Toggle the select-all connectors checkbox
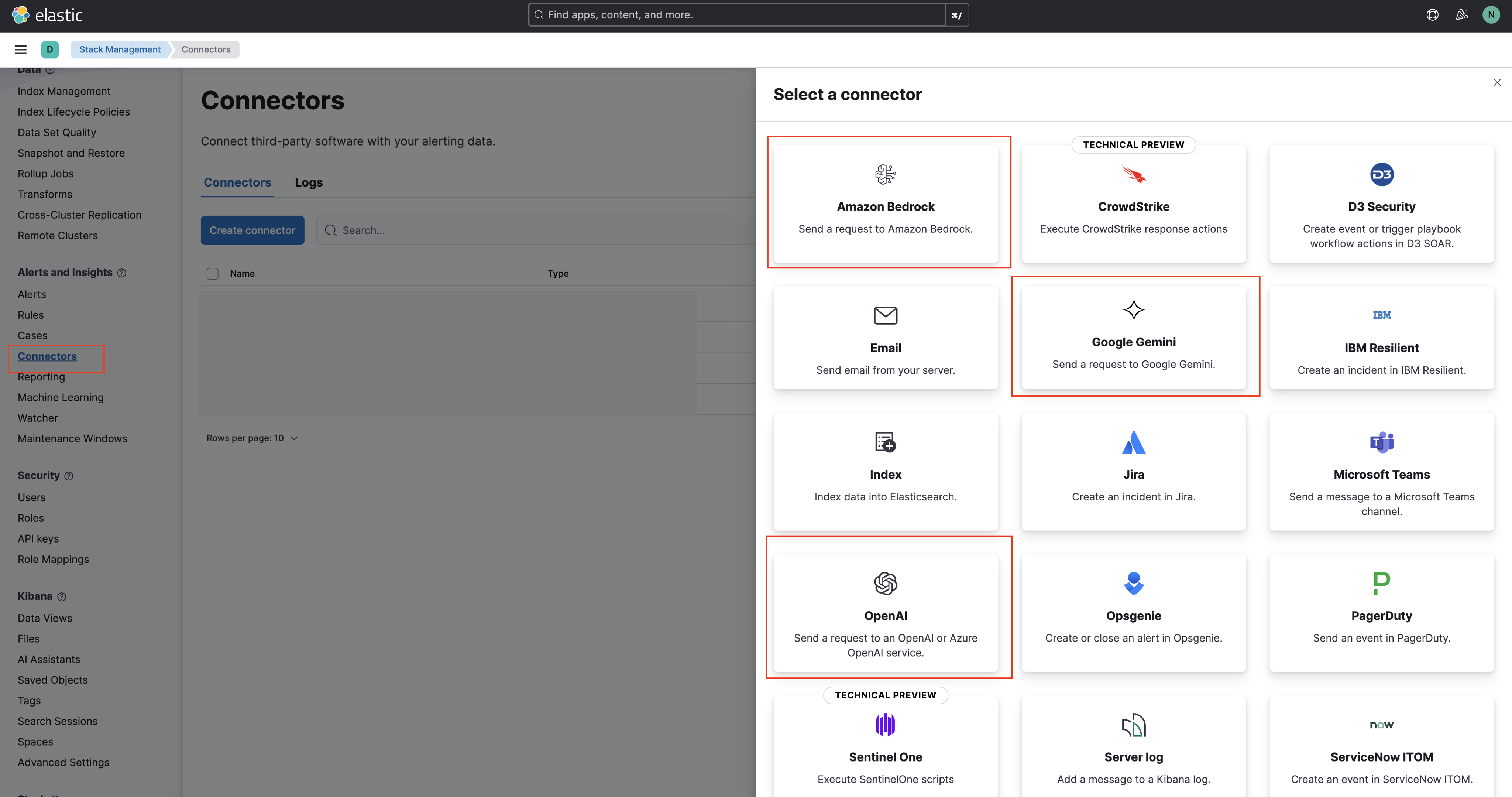The image size is (1512, 797). tap(213, 274)
